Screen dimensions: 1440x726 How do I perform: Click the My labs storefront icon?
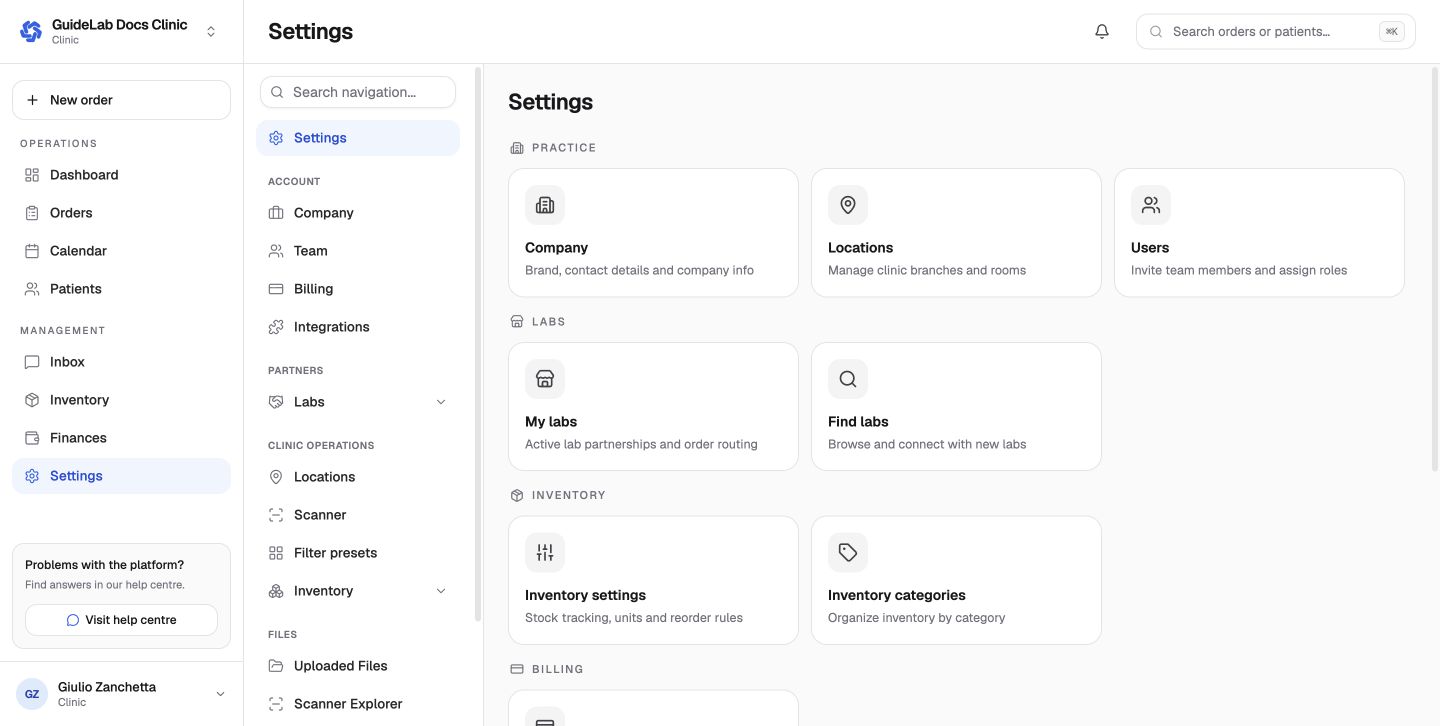click(x=545, y=379)
